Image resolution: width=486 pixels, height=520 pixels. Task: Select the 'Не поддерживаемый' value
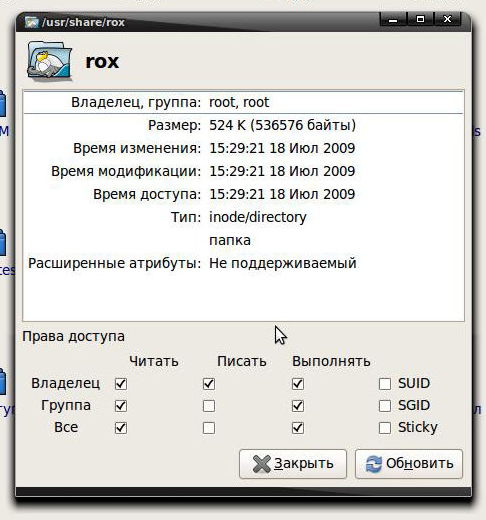coord(283,263)
